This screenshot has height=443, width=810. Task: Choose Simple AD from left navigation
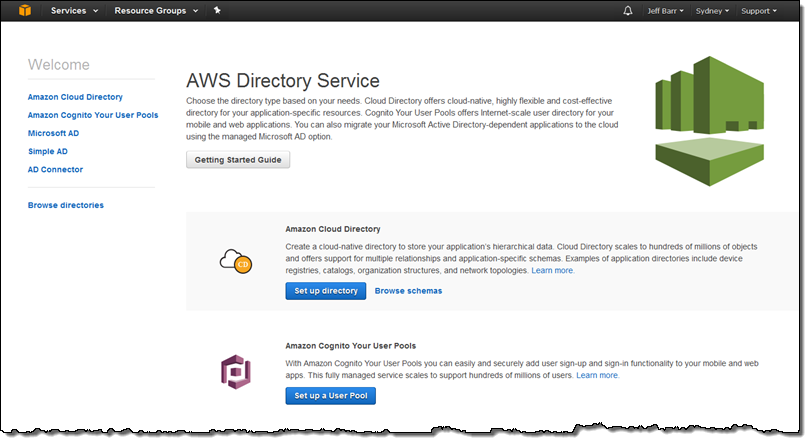click(49, 151)
